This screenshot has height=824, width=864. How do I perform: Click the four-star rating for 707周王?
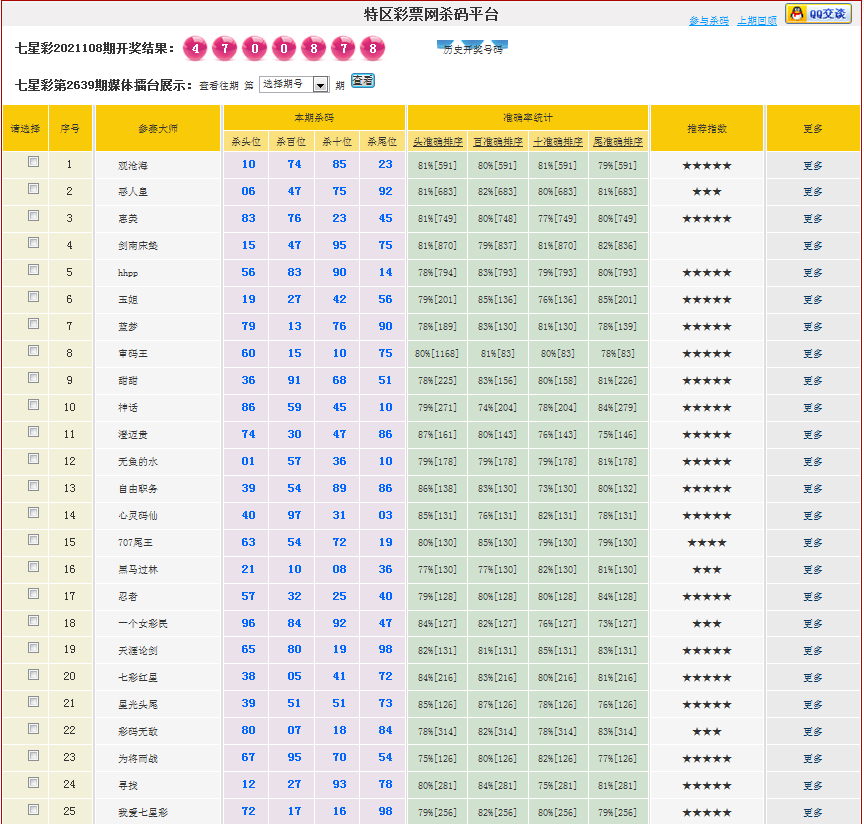click(x=706, y=543)
